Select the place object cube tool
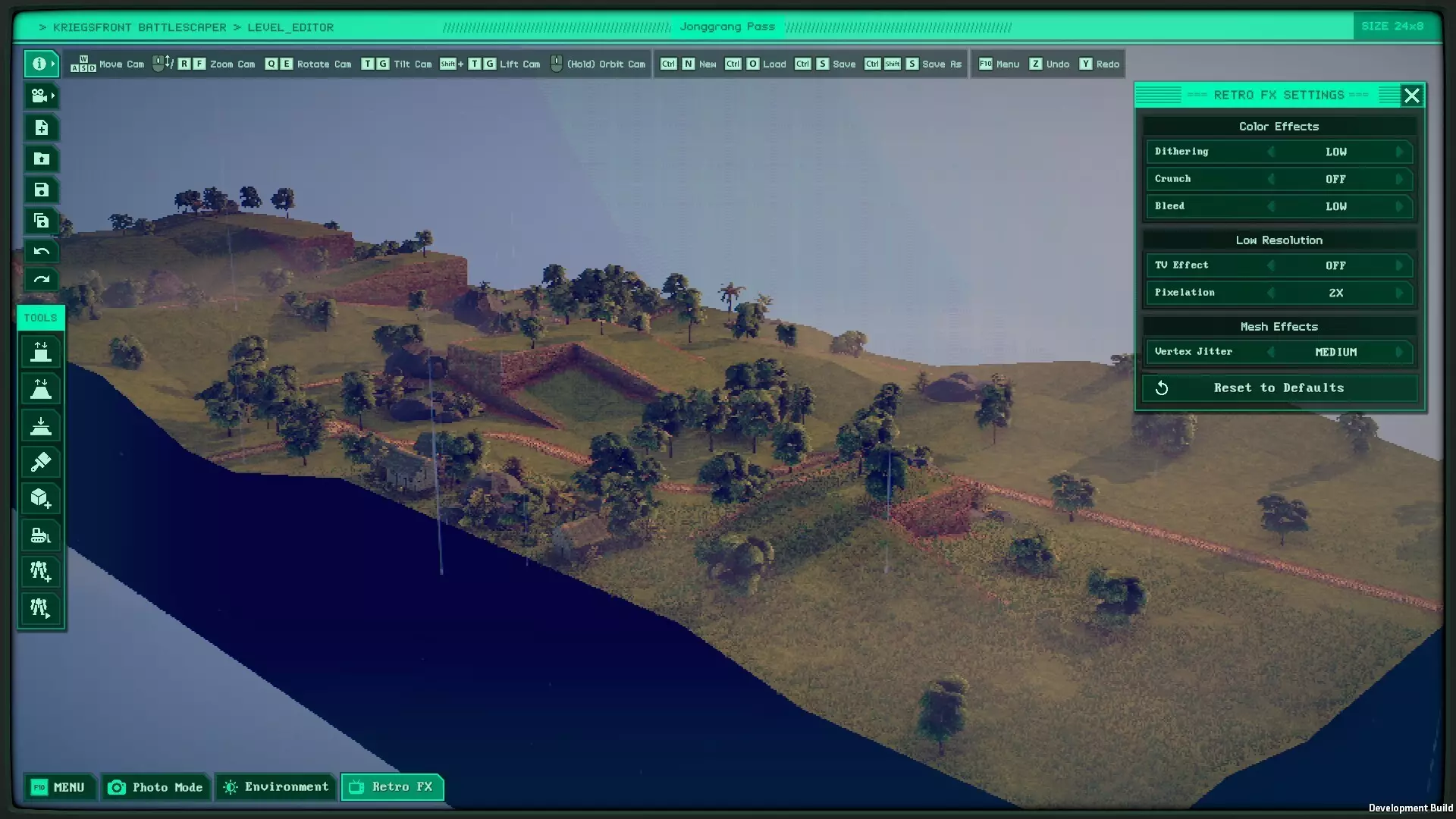The height and width of the screenshot is (819, 1456). coord(41,498)
